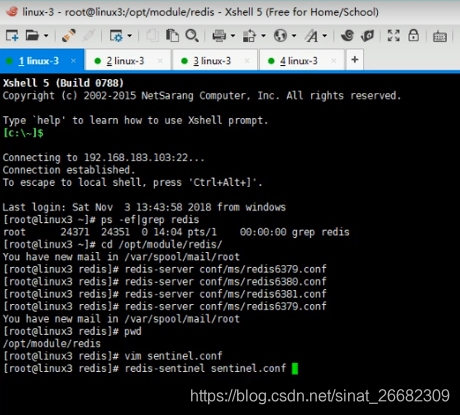The height and width of the screenshot is (415, 460).
Task: Toggle full screen mode icon
Action: 394,35
